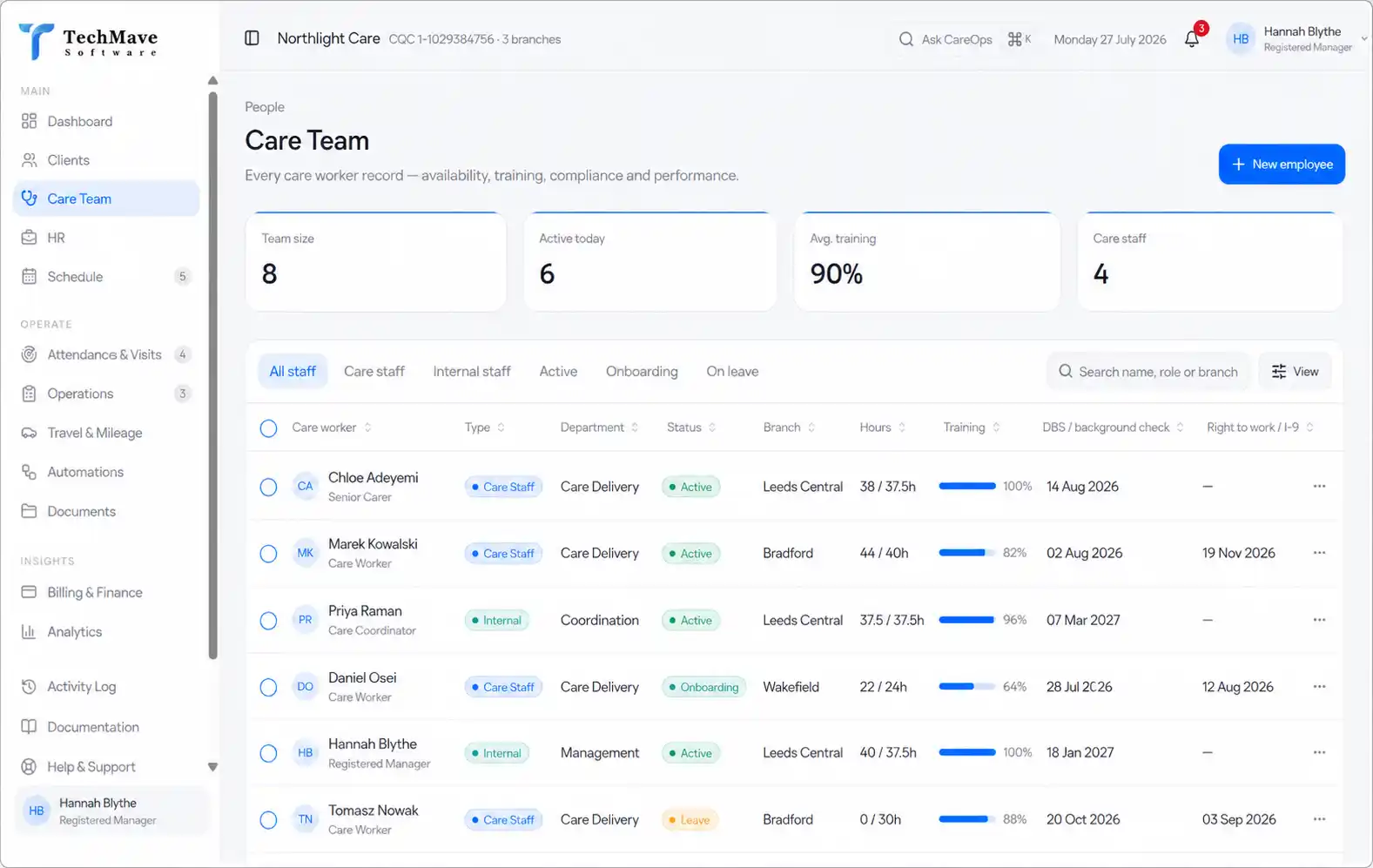Viewport: 1373px width, 868px height.
Task: Click Daniel Osei's 64% training progress bar
Action: pos(966,686)
